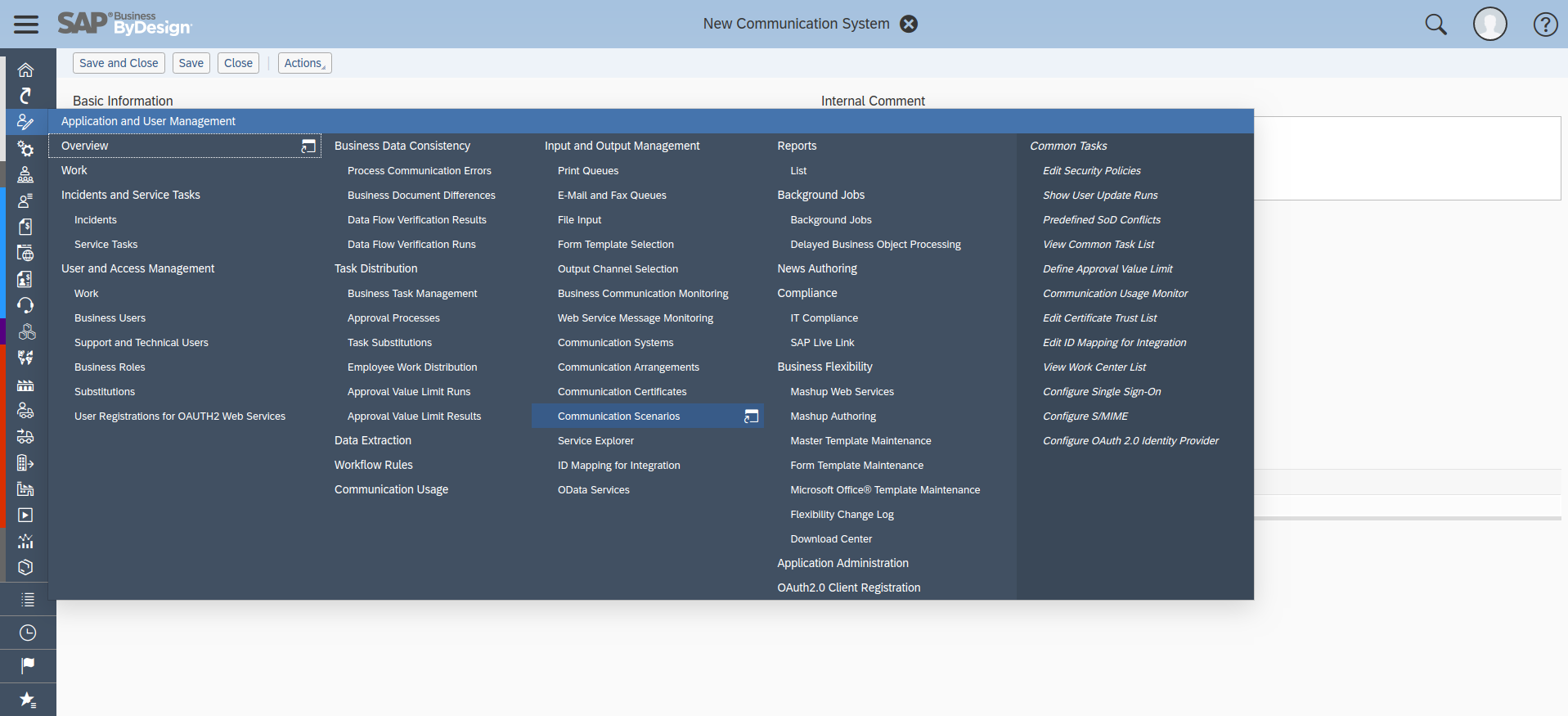The height and width of the screenshot is (716, 1568).
Task: Click Save and Close button
Action: pos(119,63)
